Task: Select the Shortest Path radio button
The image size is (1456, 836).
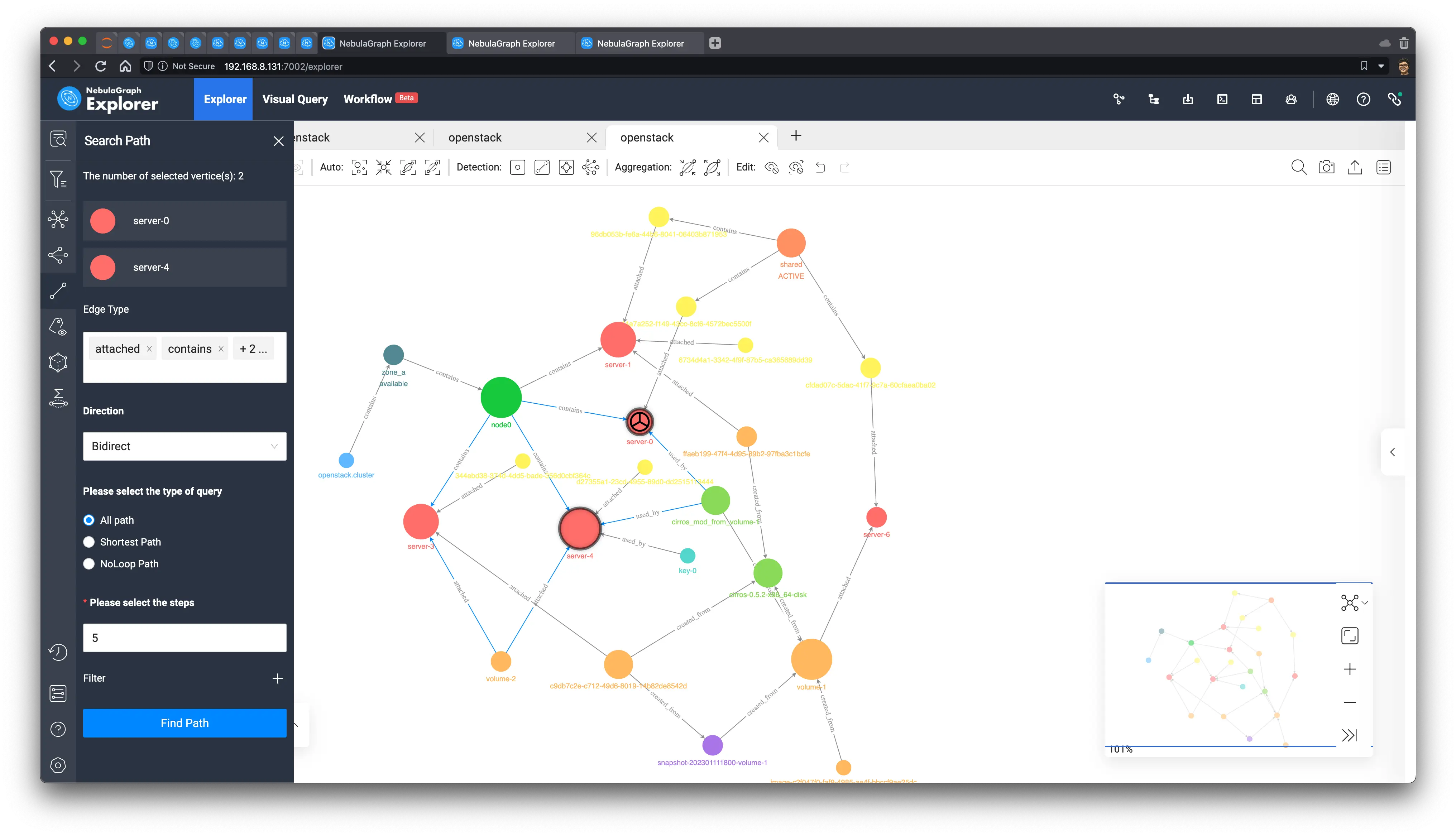Action: click(x=89, y=542)
